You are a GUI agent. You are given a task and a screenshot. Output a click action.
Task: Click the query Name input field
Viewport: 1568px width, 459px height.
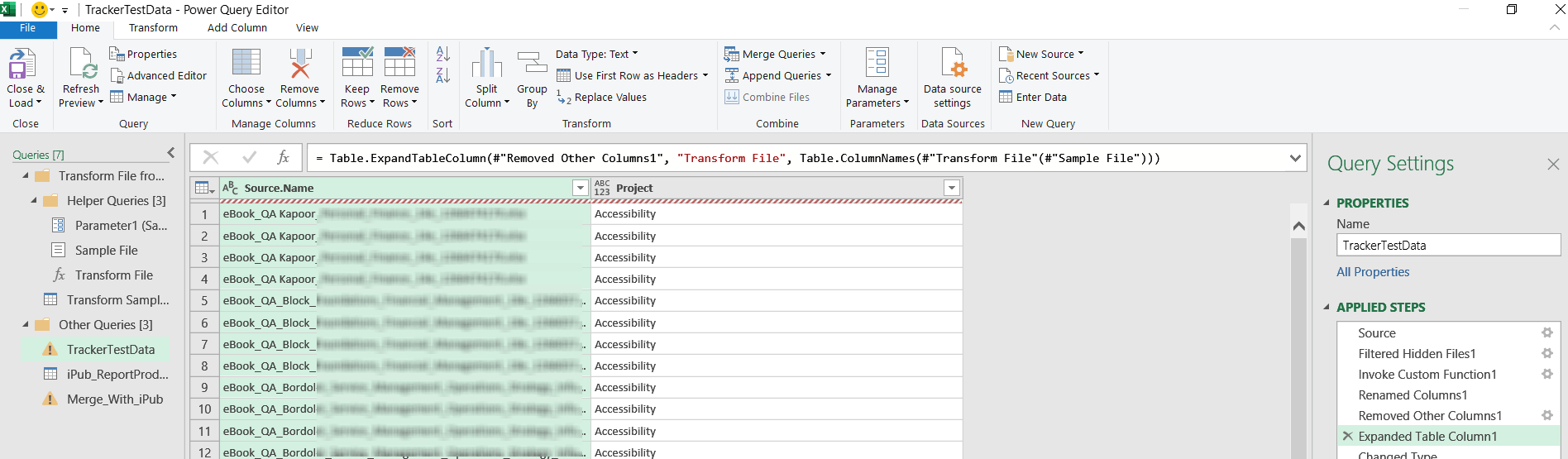[1448, 245]
